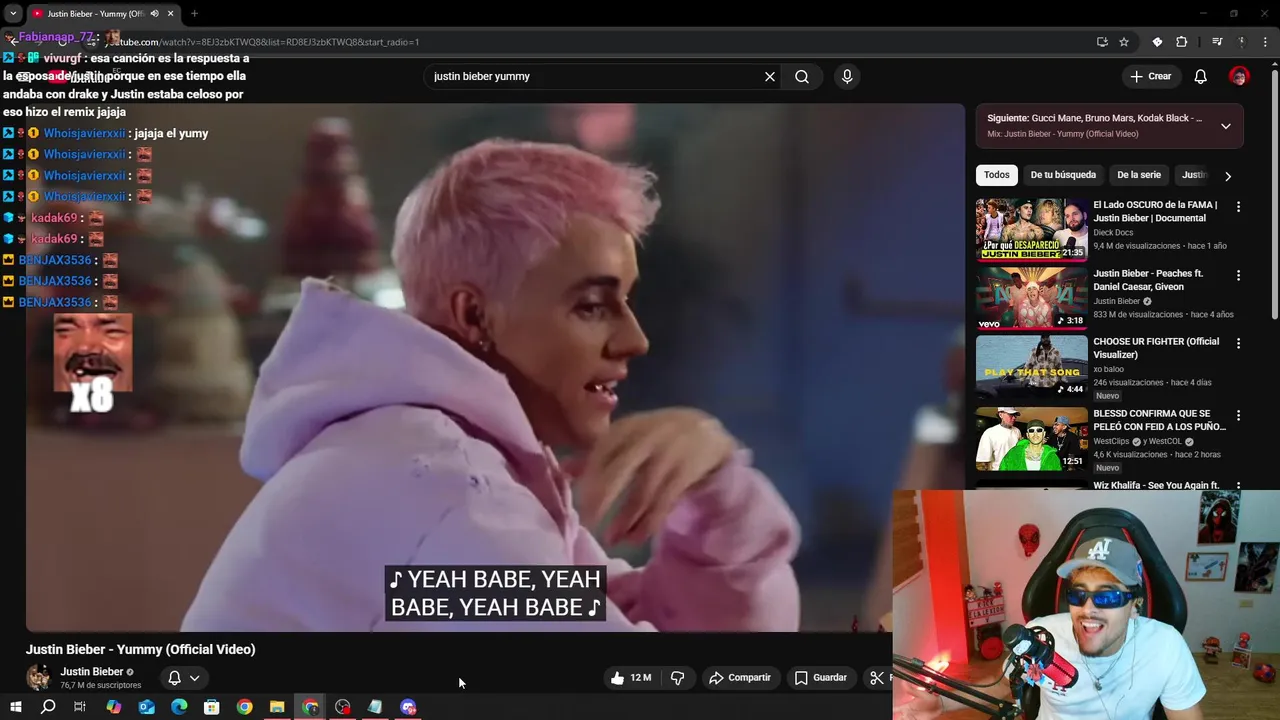The height and width of the screenshot is (720, 1280).
Task: Open OBS Studio from taskbar
Action: pos(343,707)
